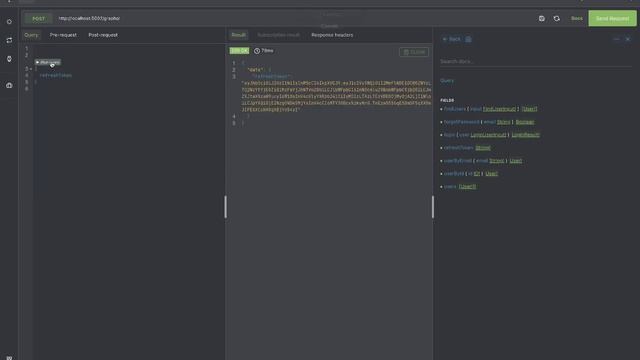Screen dimensions: 640x360
Task: Open the login field in docs
Action: (x=449, y=135)
